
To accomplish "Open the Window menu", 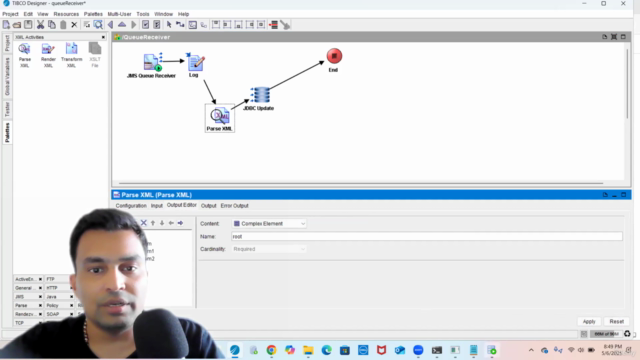I will point(164,14).
